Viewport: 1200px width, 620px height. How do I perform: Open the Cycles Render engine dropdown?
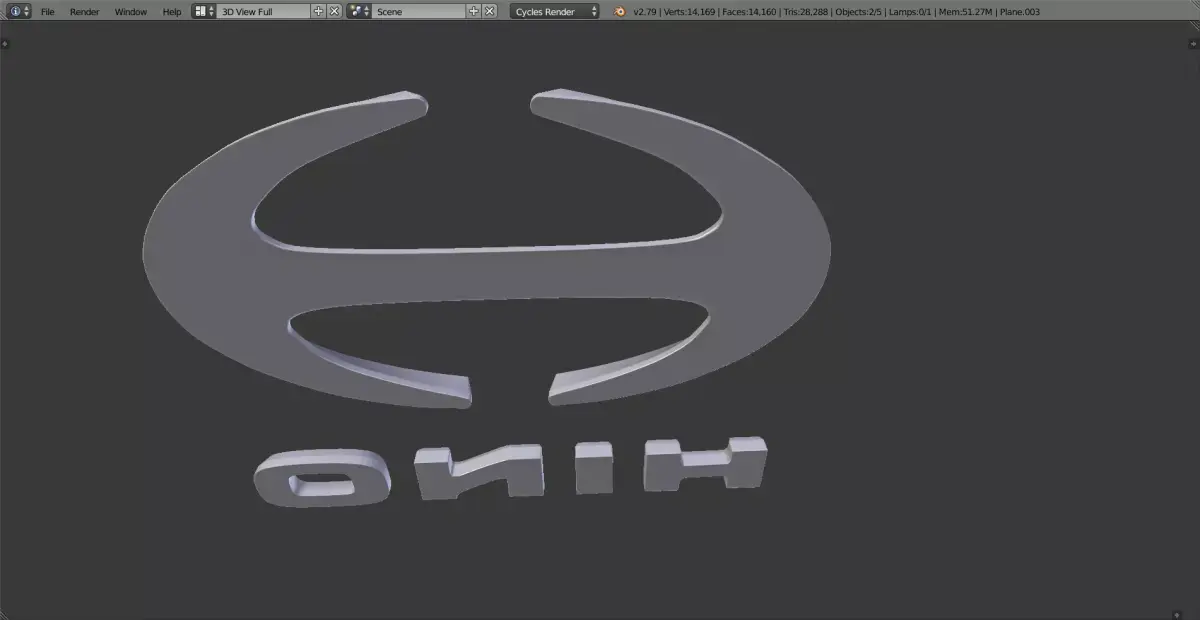point(555,11)
